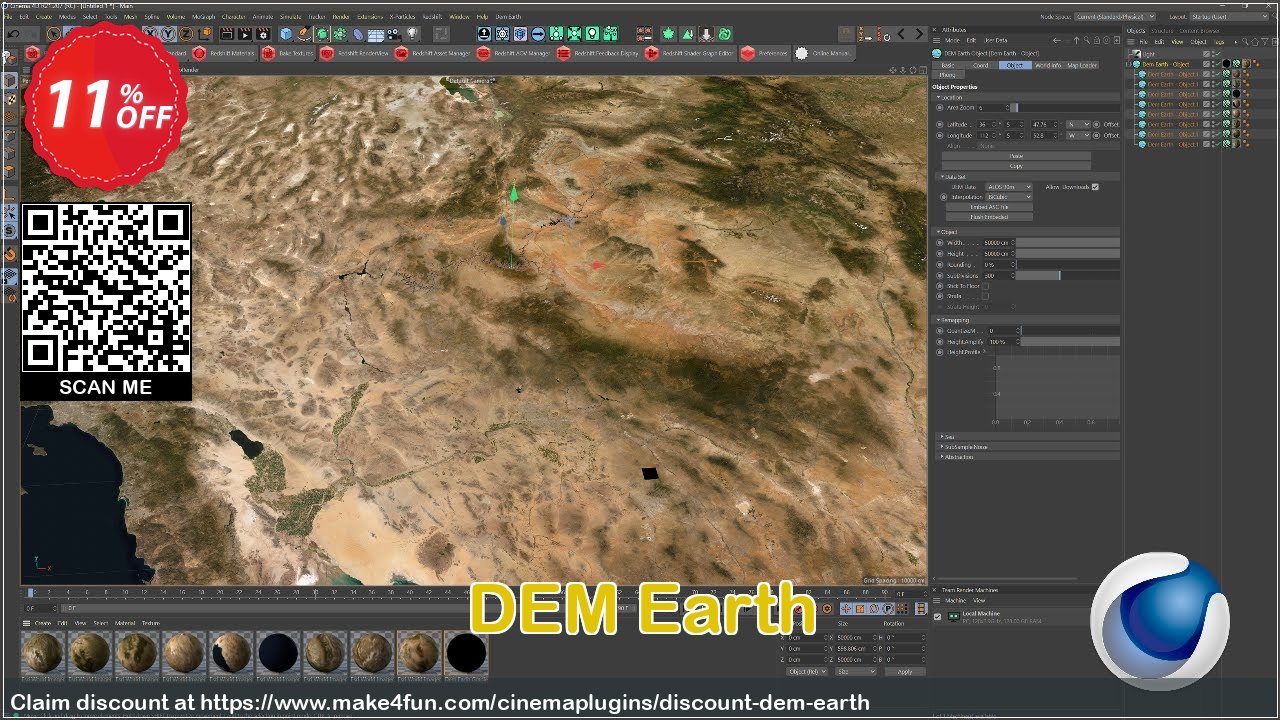Click the blue Cube primitive icon
Viewport: 1280px width, 720px height.
click(x=286, y=33)
